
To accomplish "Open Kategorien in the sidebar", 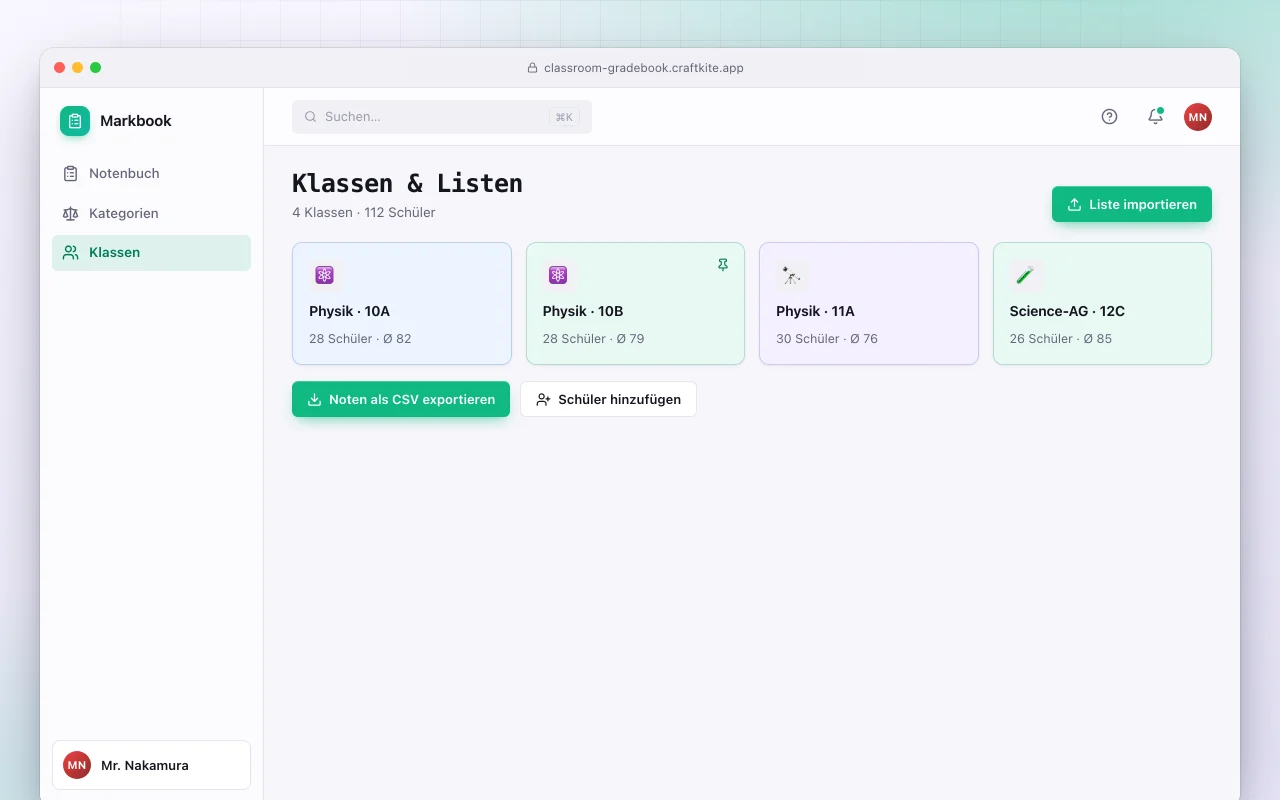I will click(151, 213).
